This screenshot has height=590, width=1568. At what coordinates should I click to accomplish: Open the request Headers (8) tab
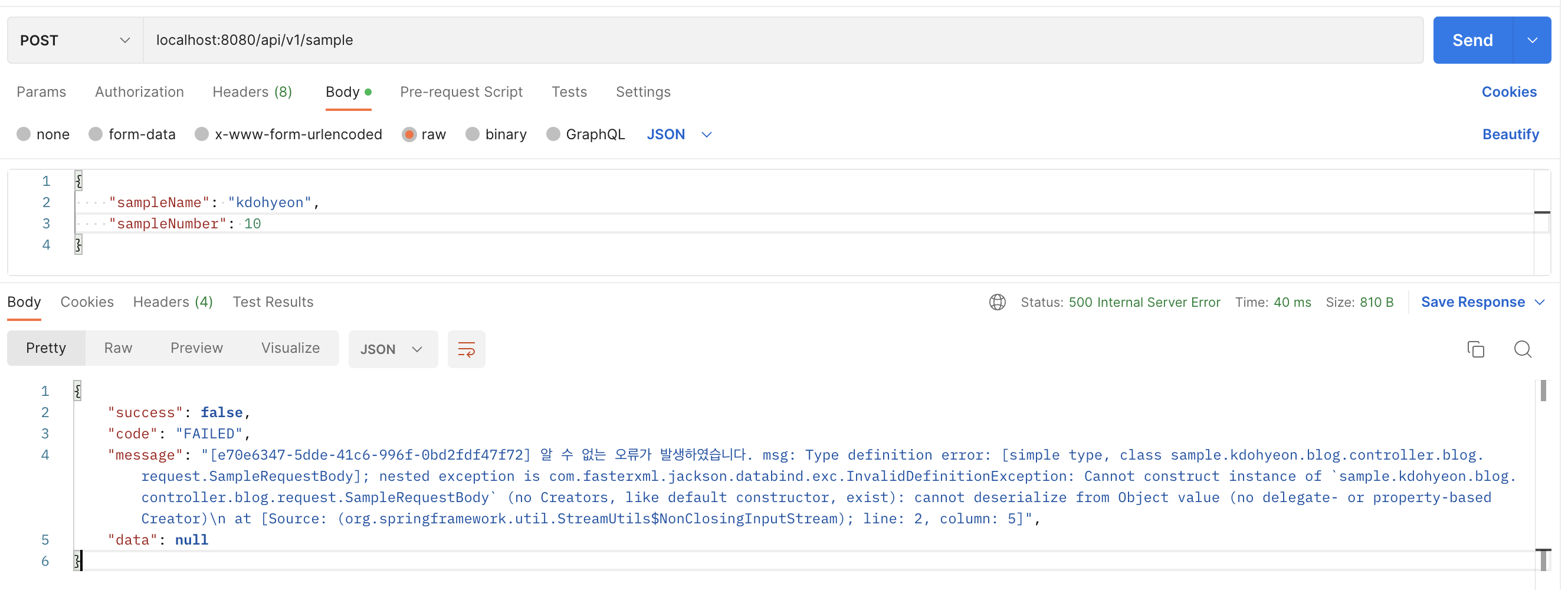pyautogui.click(x=252, y=92)
